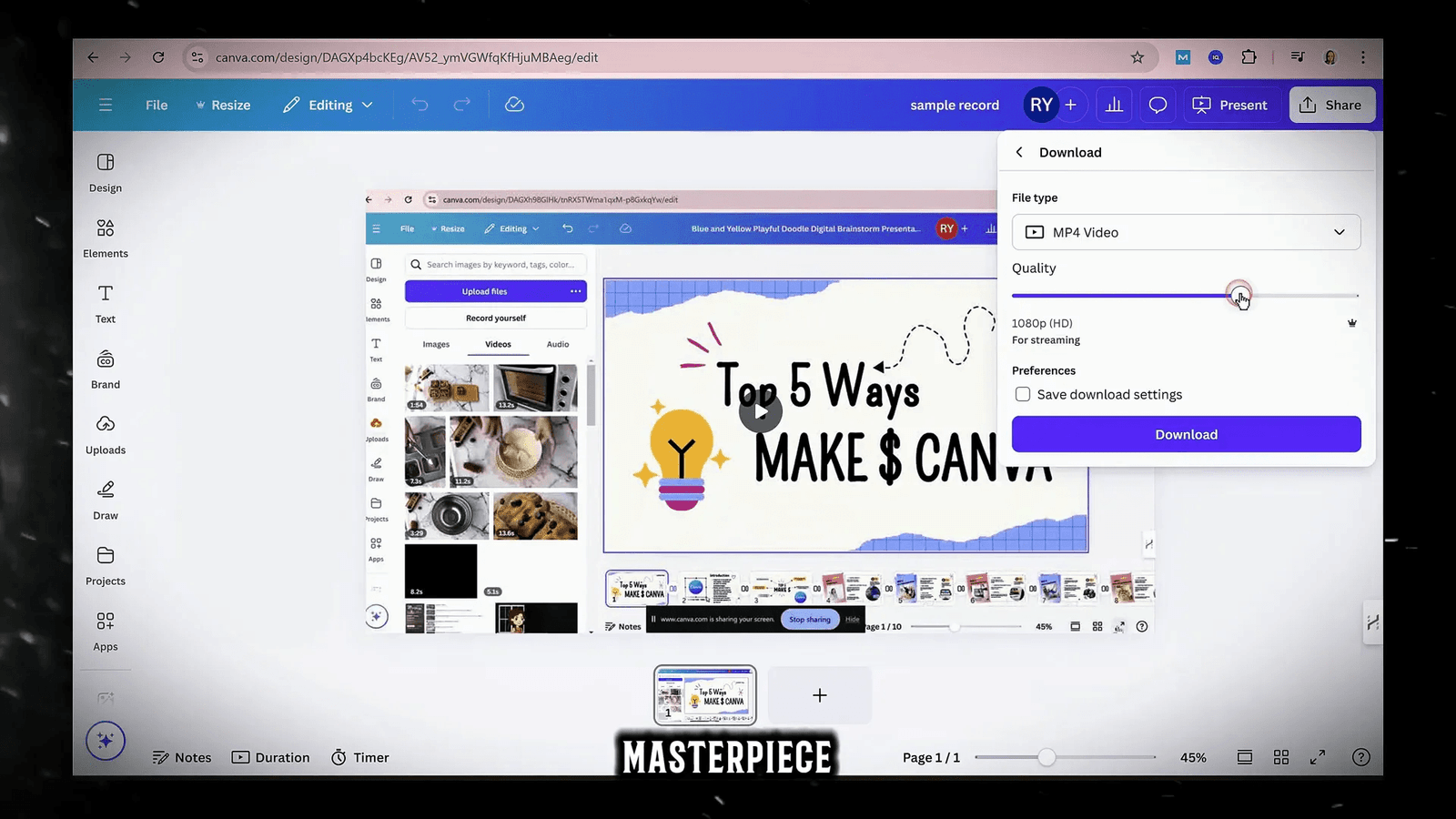Open the Share button
This screenshot has width=1456, height=819.
tap(1331, 105)
